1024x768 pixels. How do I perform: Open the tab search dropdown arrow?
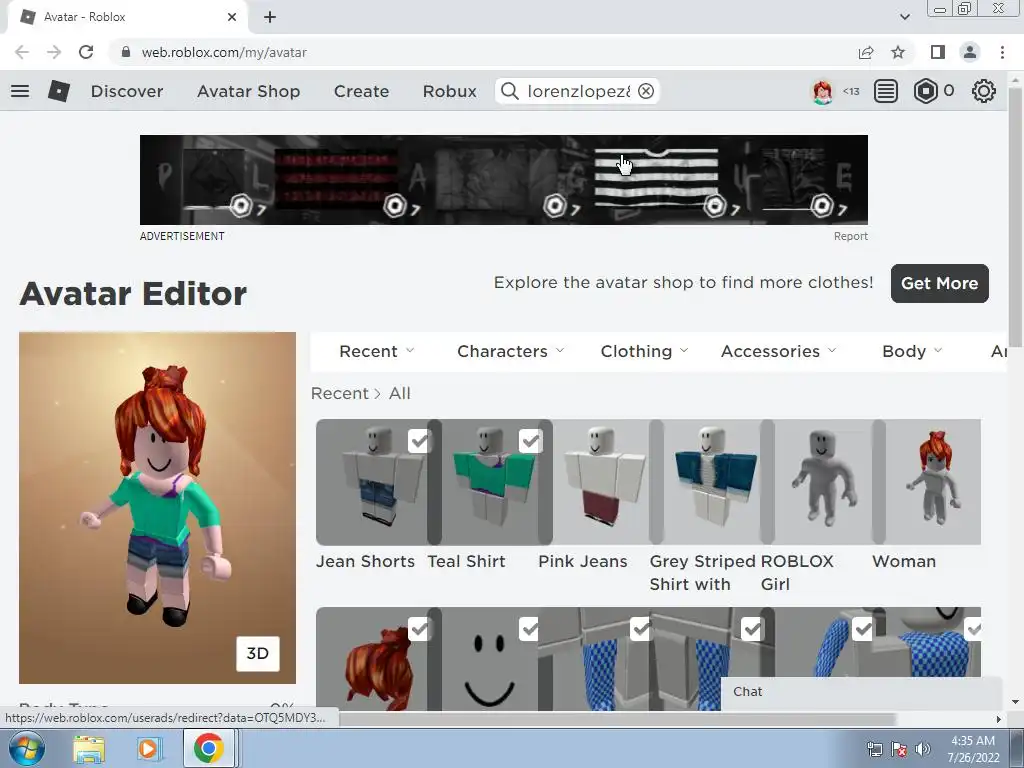coord(904,17)
